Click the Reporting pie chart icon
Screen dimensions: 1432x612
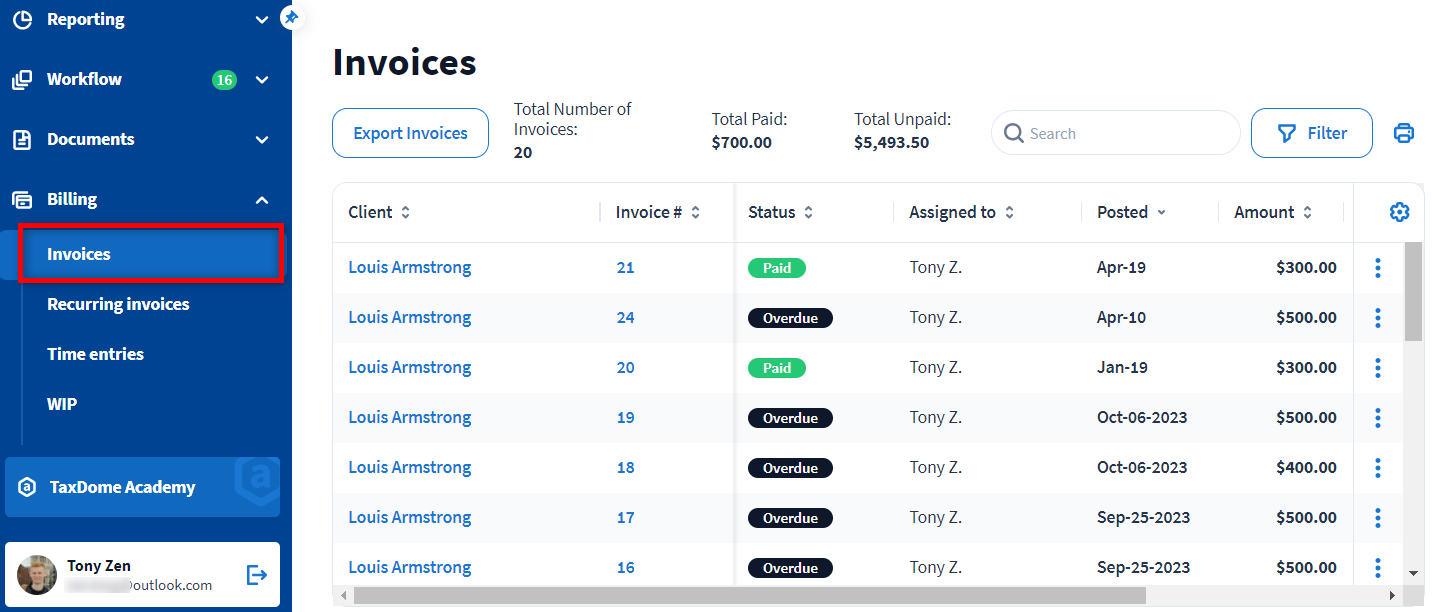[22, 19]
